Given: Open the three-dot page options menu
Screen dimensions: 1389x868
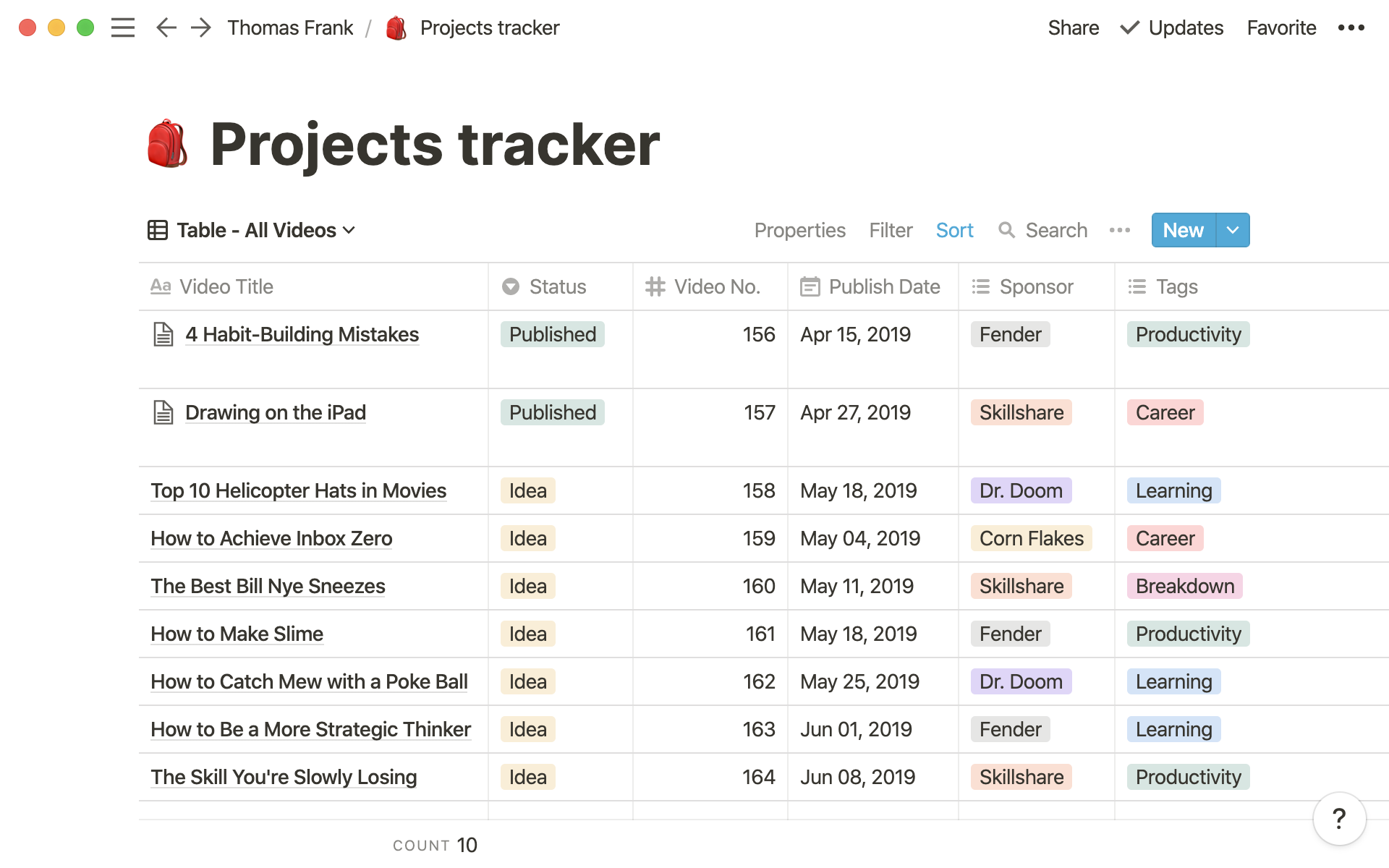Looking at the screenshot, I should (1351, 27).
